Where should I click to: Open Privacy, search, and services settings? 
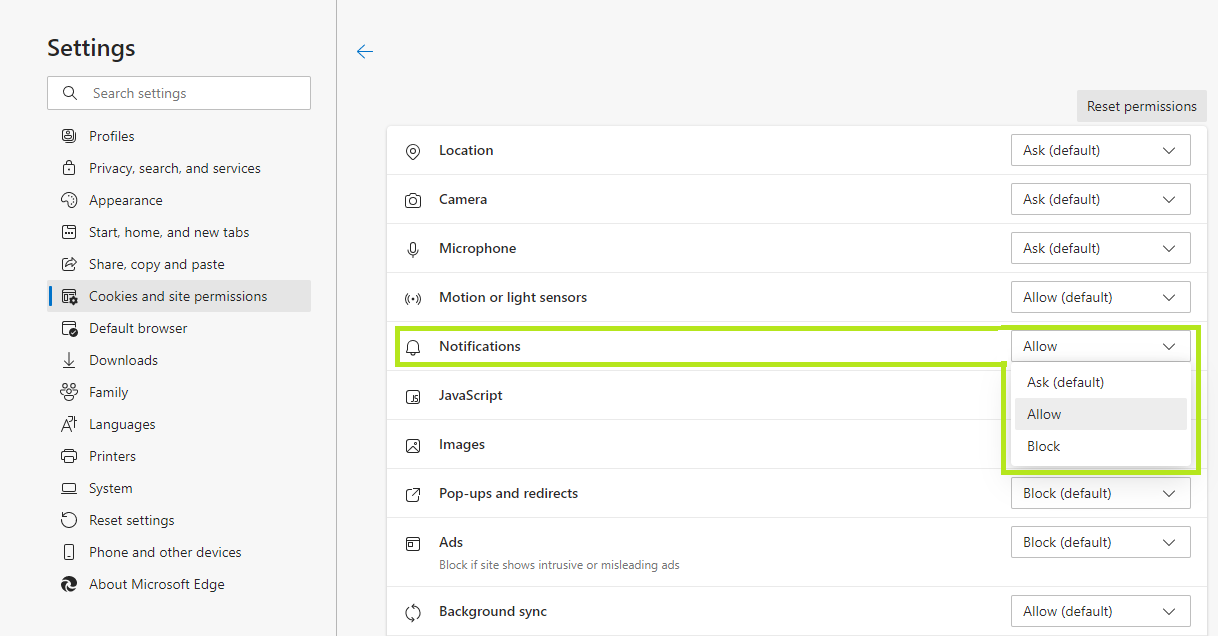pyautogui.click(x=175, y=168)
